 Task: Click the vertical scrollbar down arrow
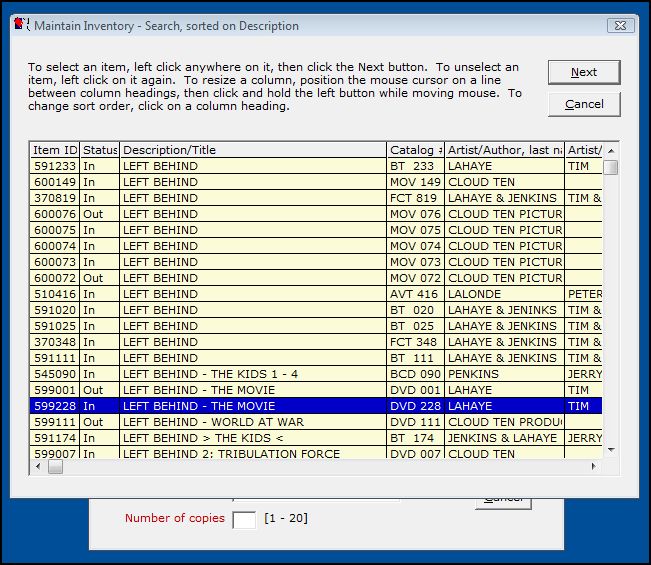611,450
